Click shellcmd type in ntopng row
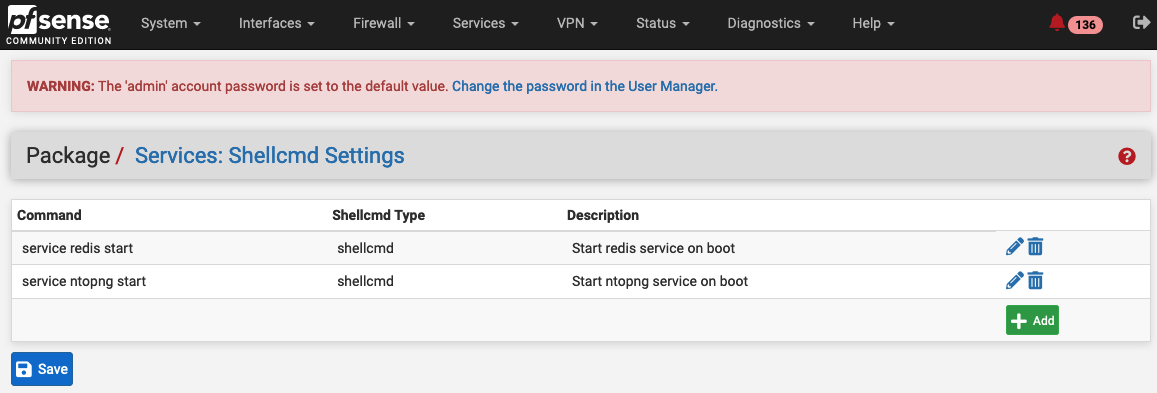The image size is (1157, 393). coord(365,282)
